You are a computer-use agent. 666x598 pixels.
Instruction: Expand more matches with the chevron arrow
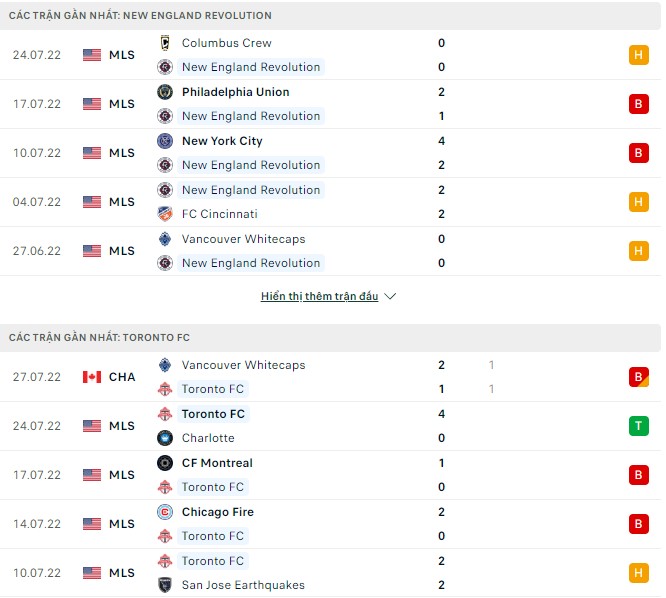click(x=390, y=297)
